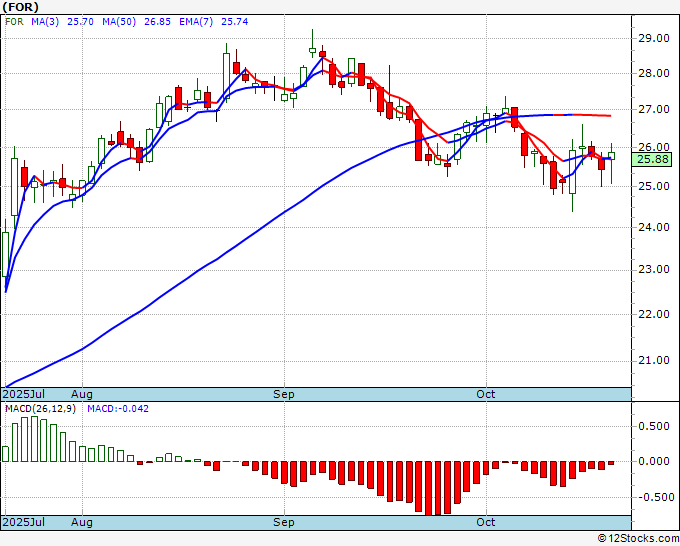Click the Sep label on price chart axis
680x546 pixels.
284,394
